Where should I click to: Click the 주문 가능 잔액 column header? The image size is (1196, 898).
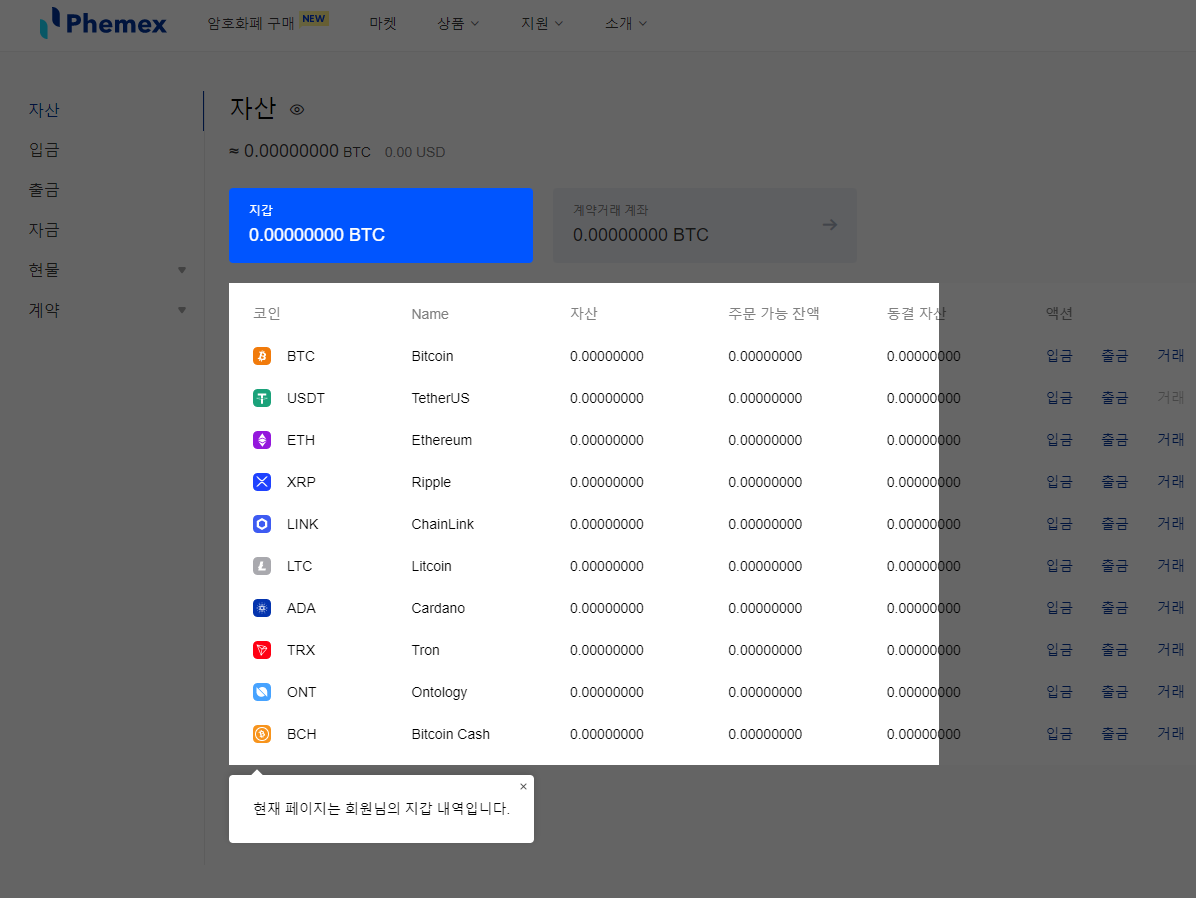[x=774, y=314]
